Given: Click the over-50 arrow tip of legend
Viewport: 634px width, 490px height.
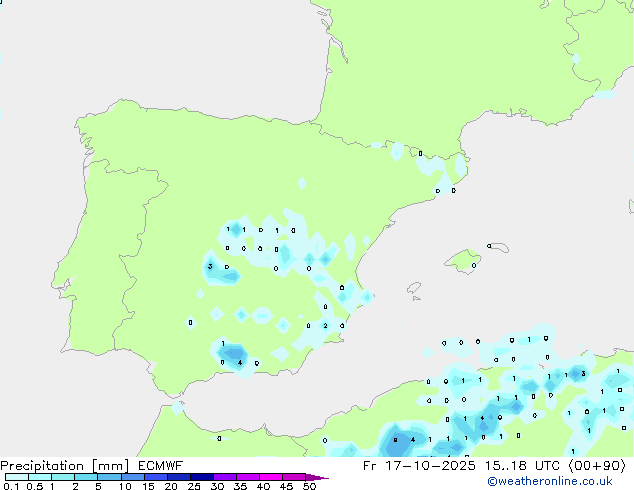Looking at the screenshot, I should click(x=317, y=477).
